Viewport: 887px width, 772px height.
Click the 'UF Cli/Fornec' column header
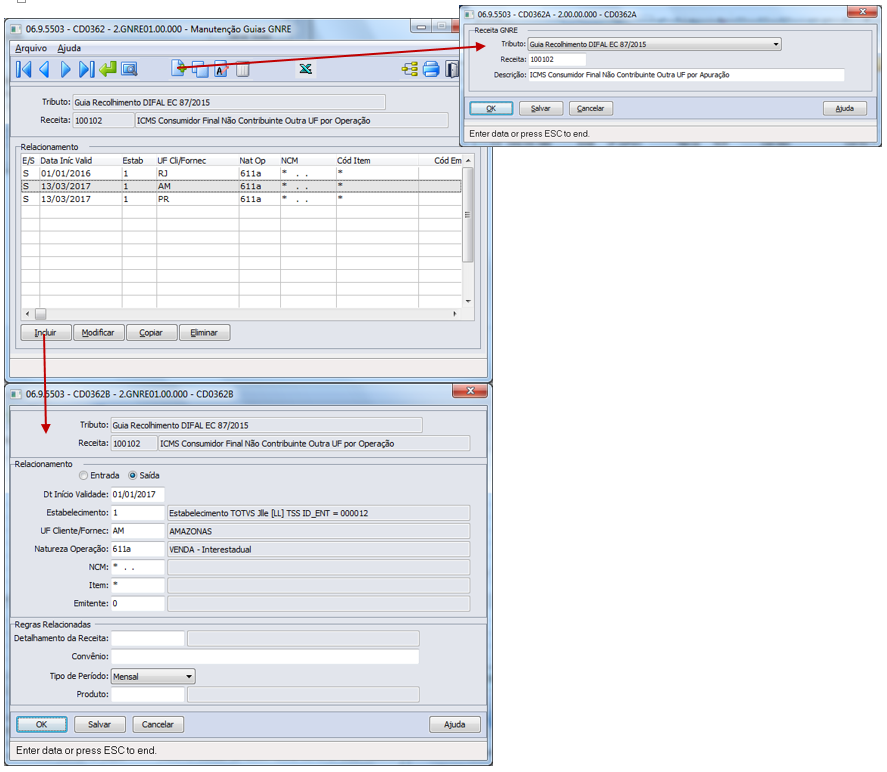tap(197, 161)
